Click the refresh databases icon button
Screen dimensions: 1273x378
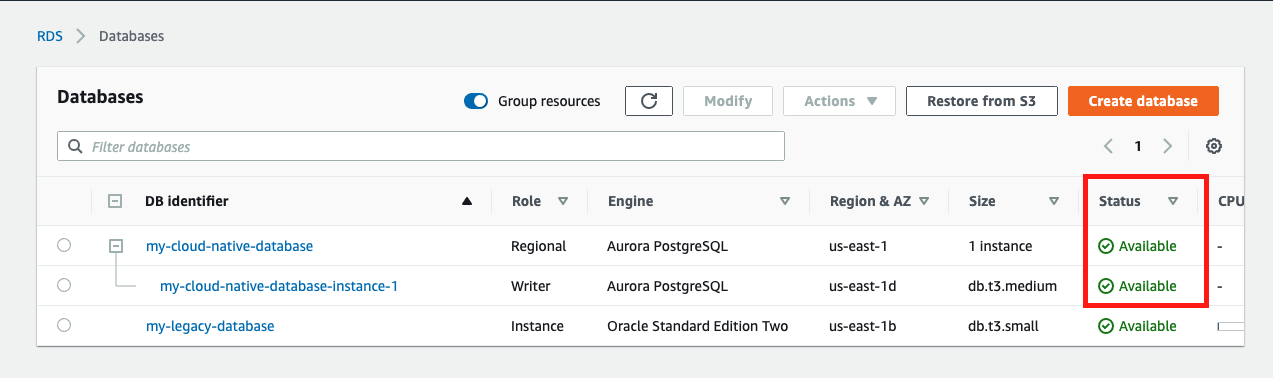(648, 101)
